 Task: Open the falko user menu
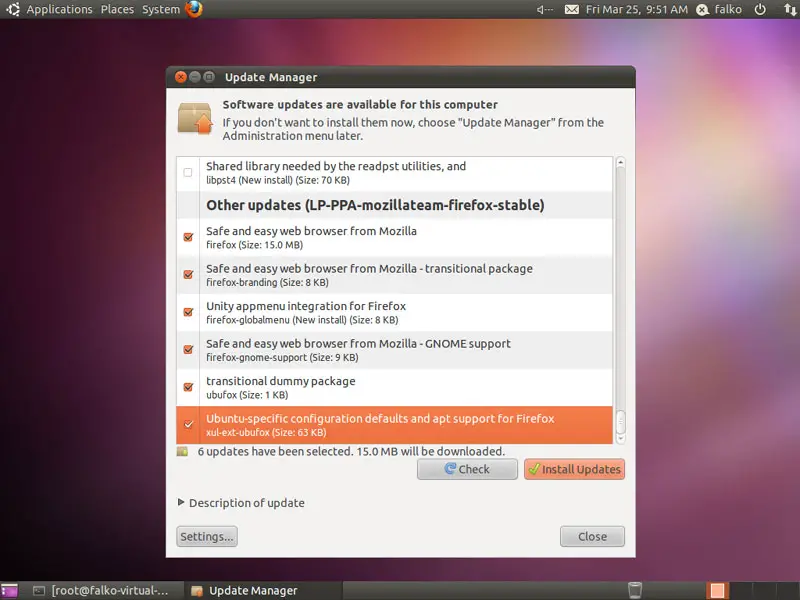tap(728, 9)
